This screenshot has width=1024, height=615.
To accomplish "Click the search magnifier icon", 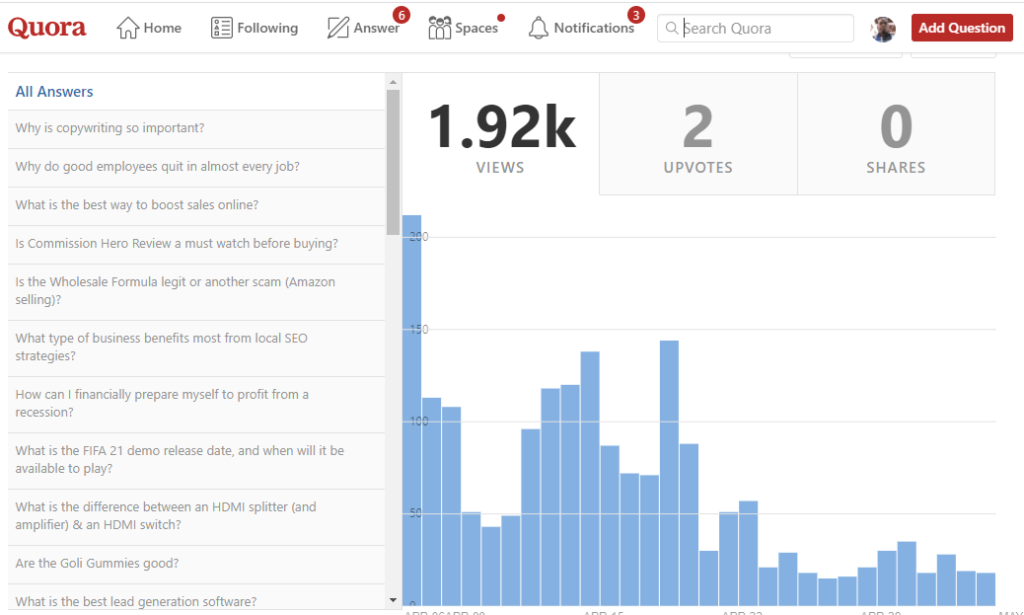I will click(671, 28).
